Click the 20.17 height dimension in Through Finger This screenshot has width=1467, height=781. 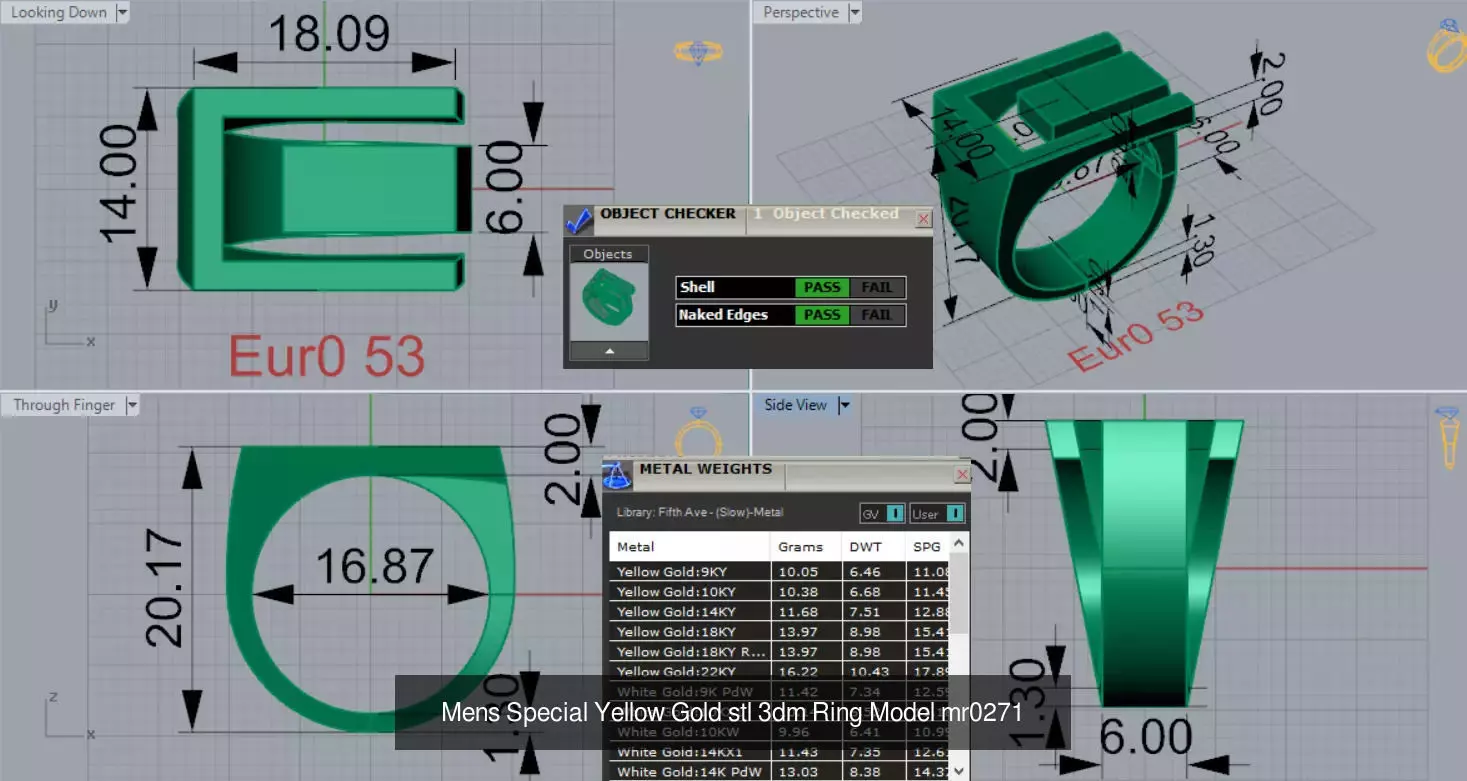tap(164, 589)
